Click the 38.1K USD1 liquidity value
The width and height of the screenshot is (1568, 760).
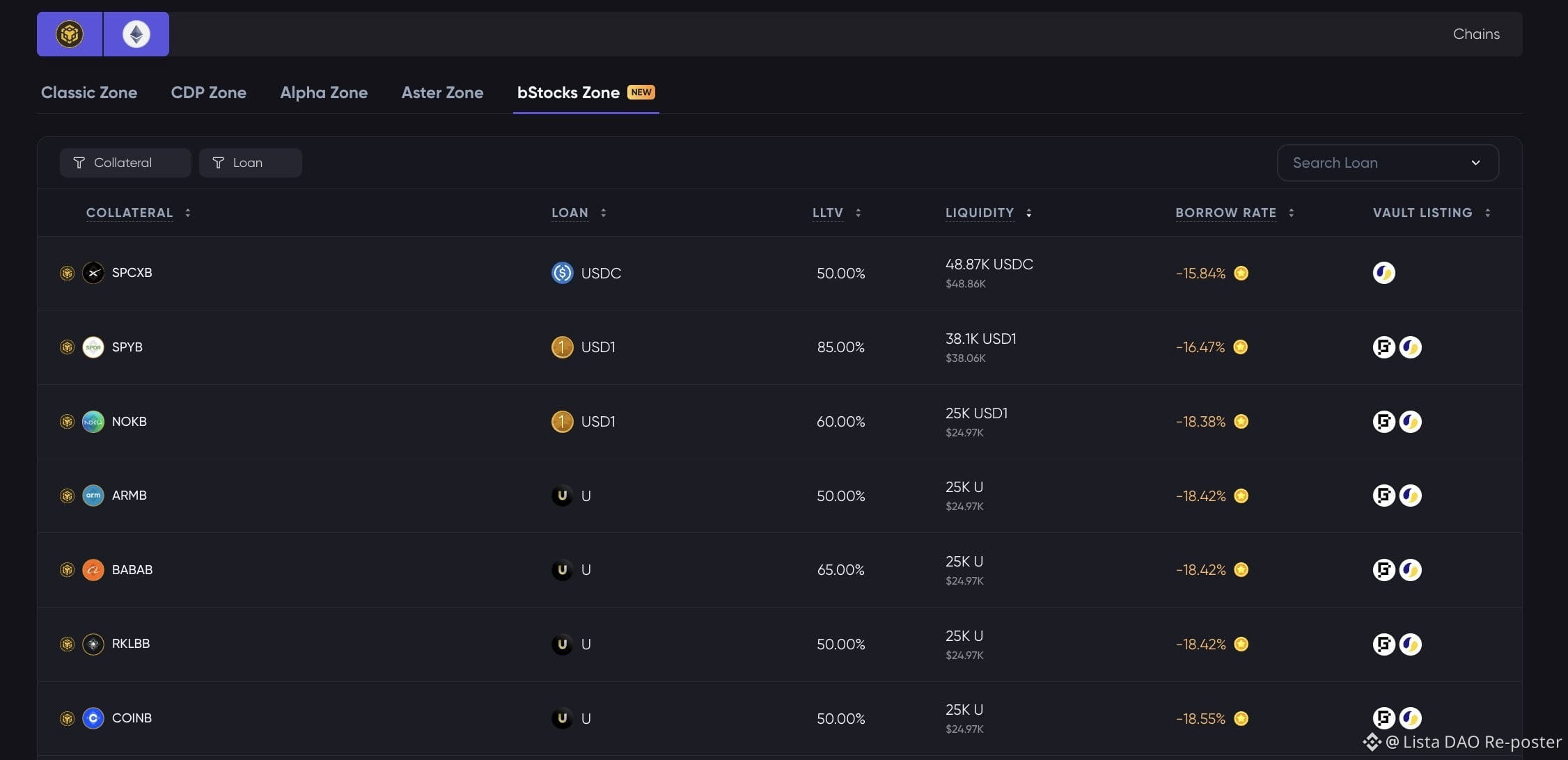(x=981, y=339)
